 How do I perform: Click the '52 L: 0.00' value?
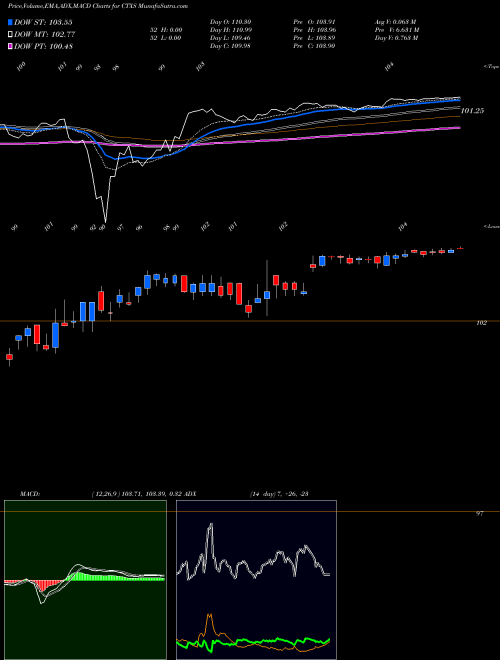165,38
